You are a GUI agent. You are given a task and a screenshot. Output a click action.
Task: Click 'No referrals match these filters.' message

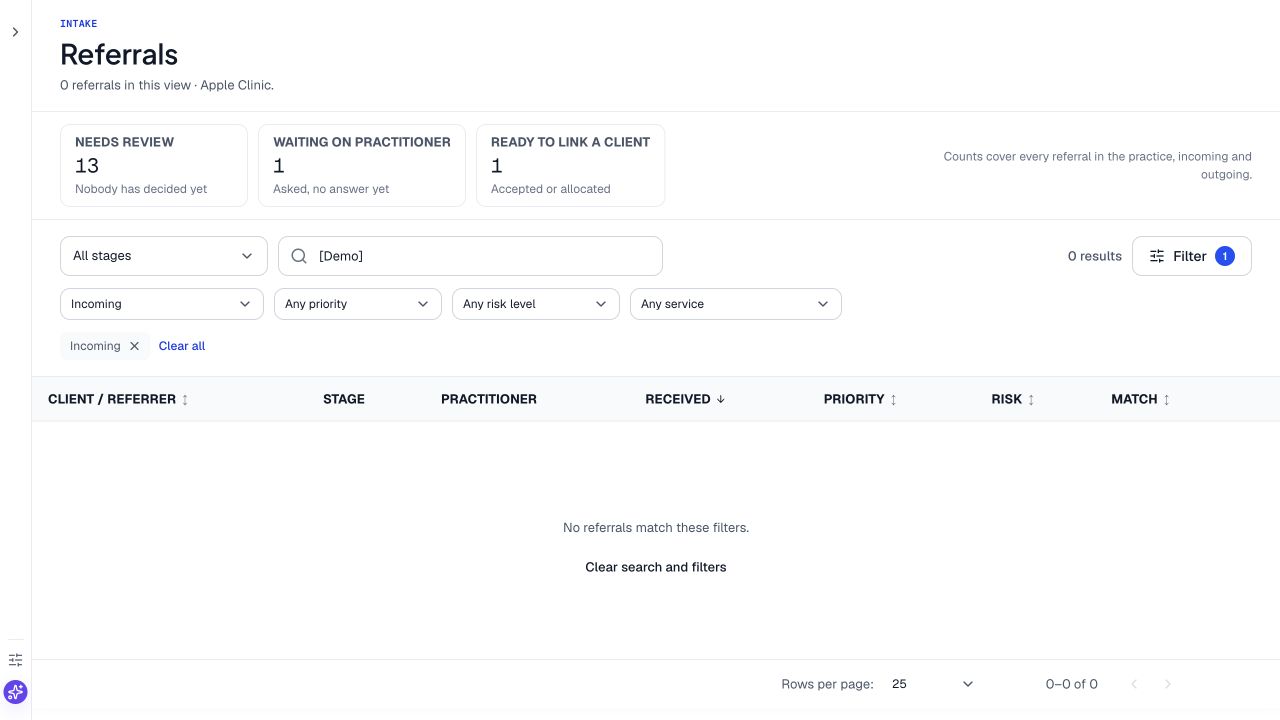pos(656,527)
